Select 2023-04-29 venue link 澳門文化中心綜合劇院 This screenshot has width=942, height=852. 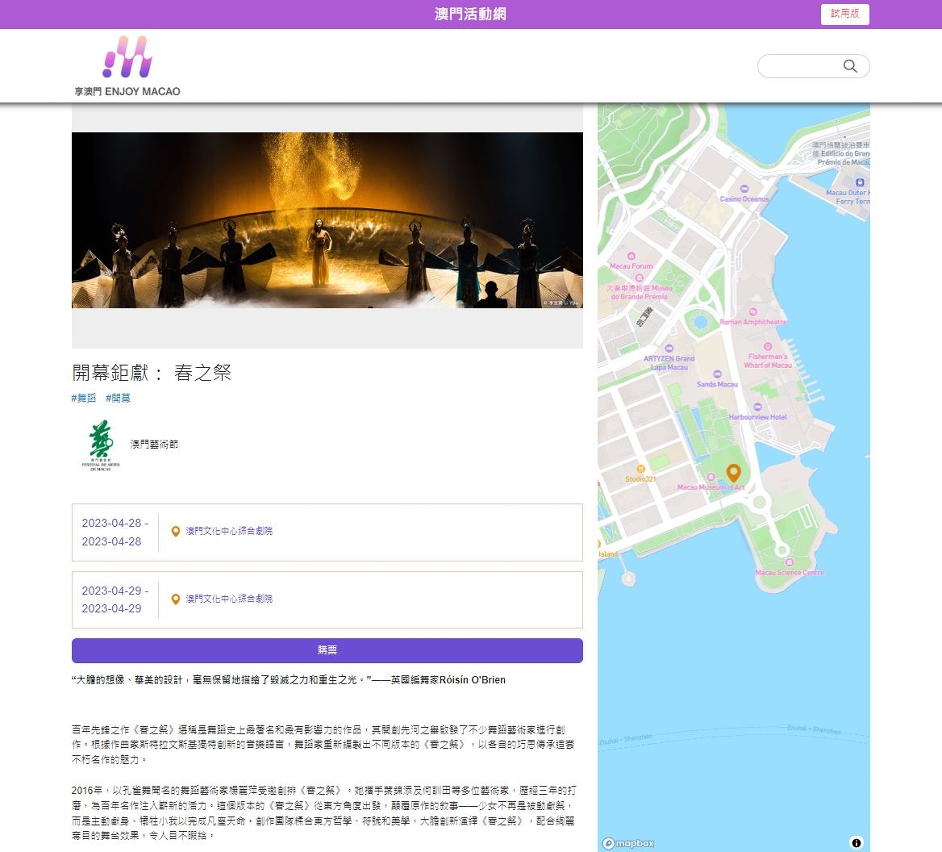click(229, 599)
